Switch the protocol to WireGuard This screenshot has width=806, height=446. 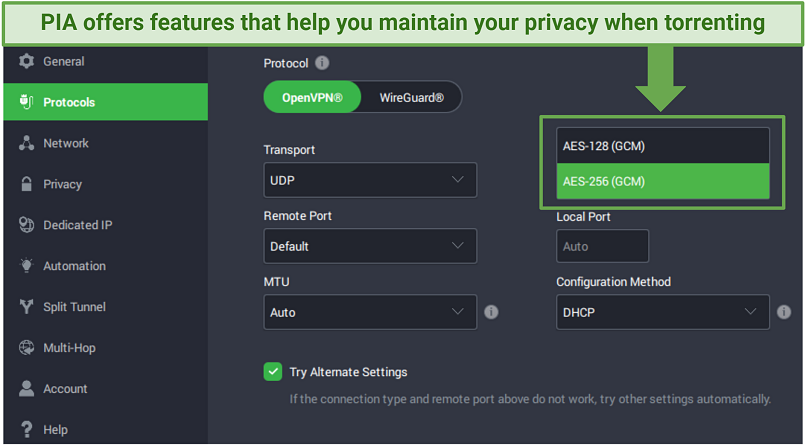411,97
